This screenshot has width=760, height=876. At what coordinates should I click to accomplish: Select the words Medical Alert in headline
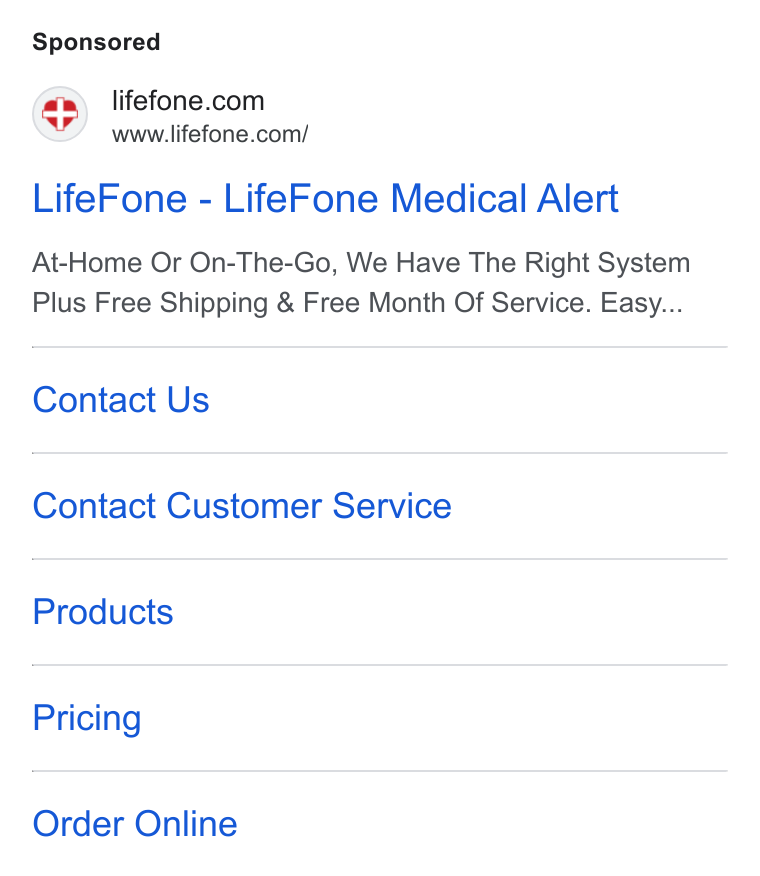[x=504, y=198]
